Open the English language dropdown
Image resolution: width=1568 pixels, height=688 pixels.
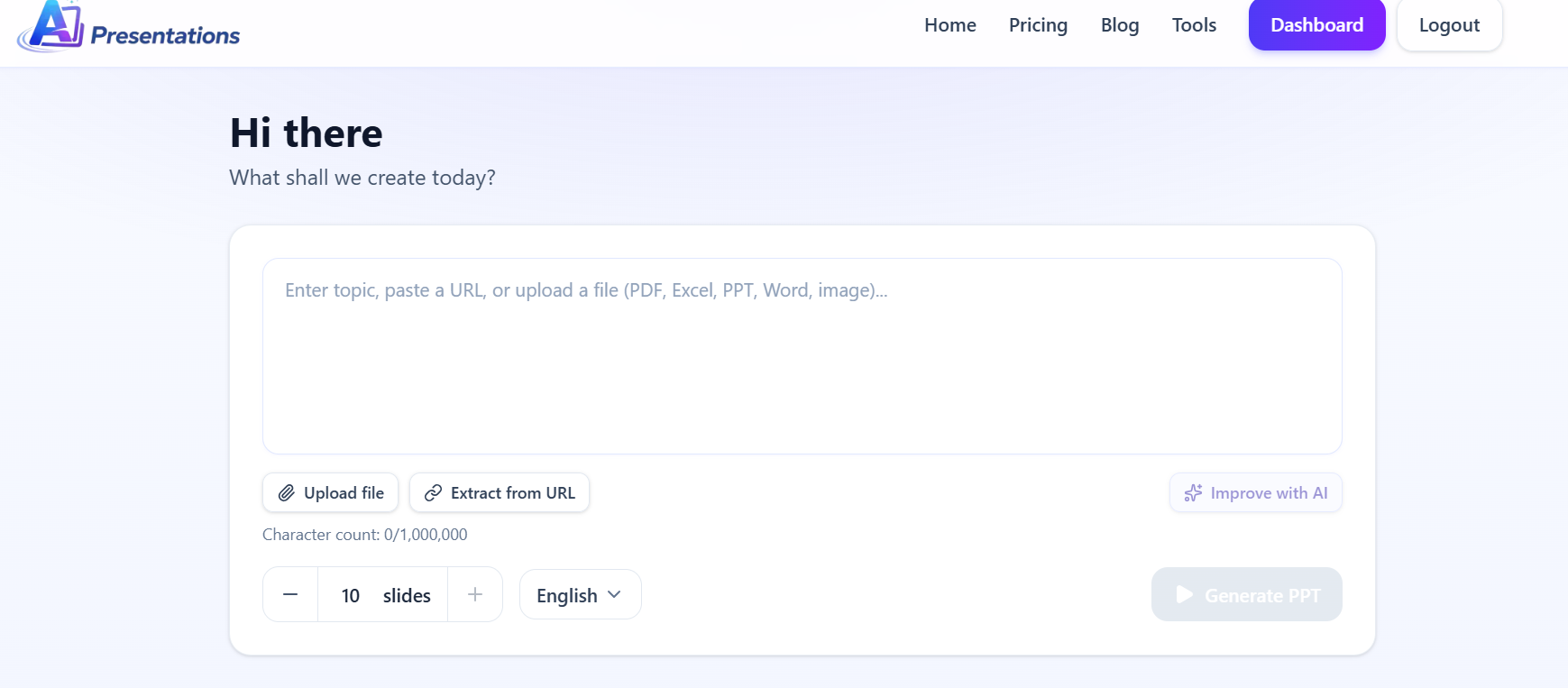(x=580, y=594)
